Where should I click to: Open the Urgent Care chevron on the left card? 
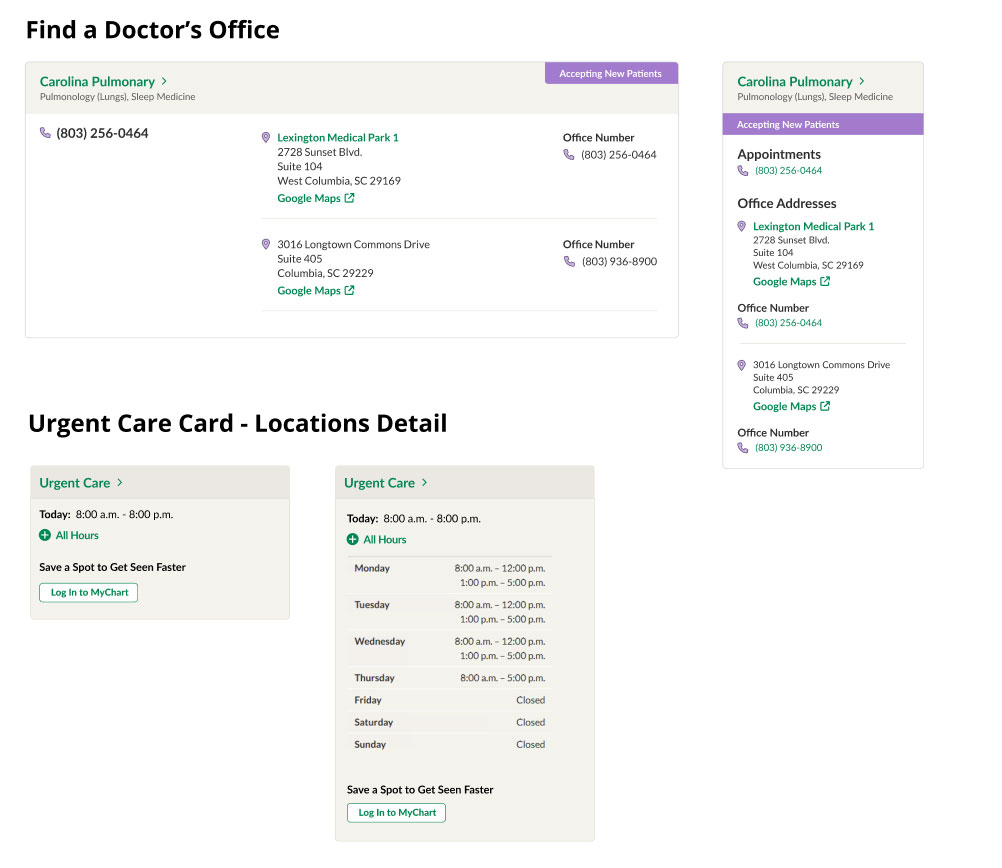click(x=120, y=482)
